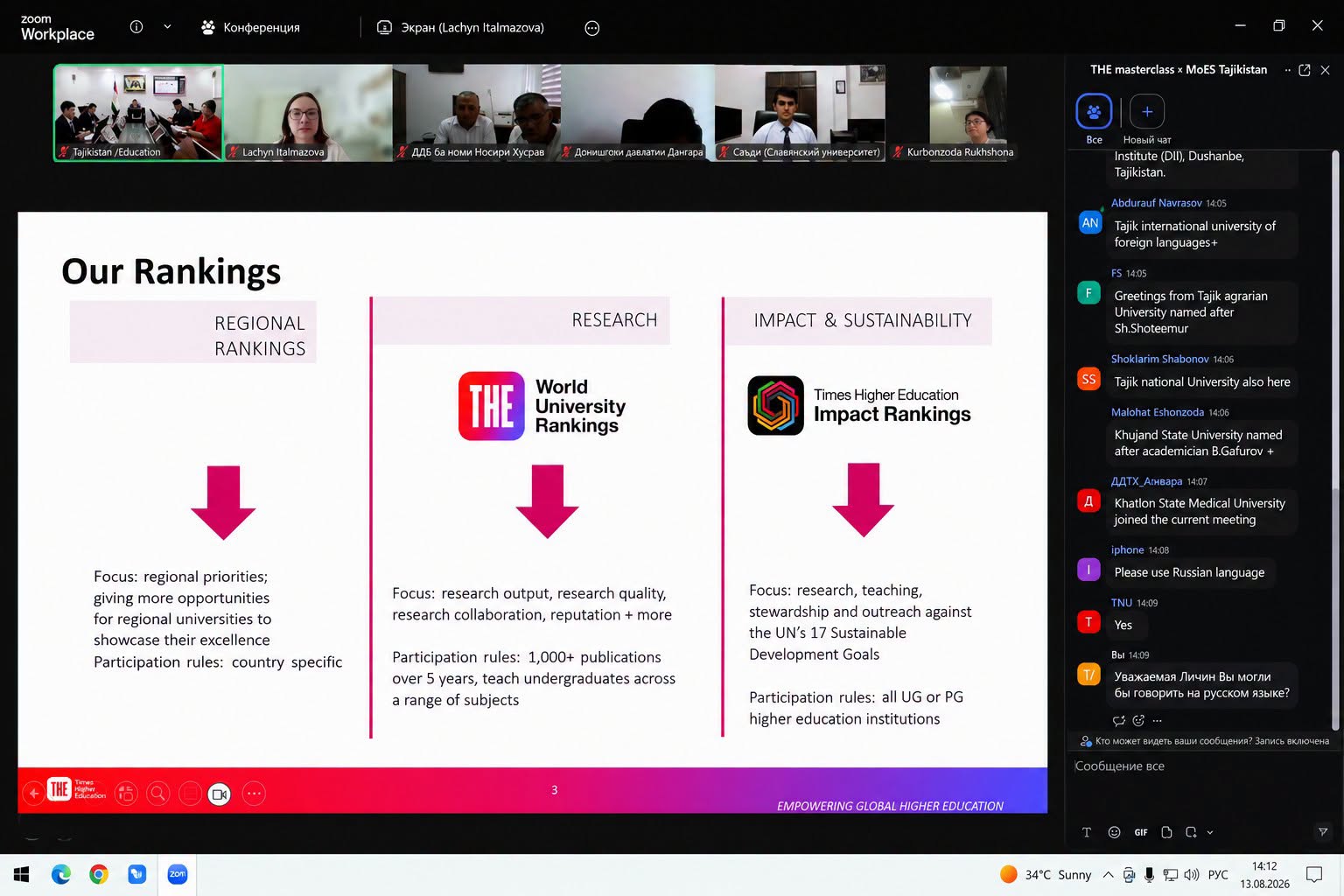This screenshot has height=896, width=1344.
Task: Open the sender name Shoklarim Shabonov
Action: [x=1159, y=359]
